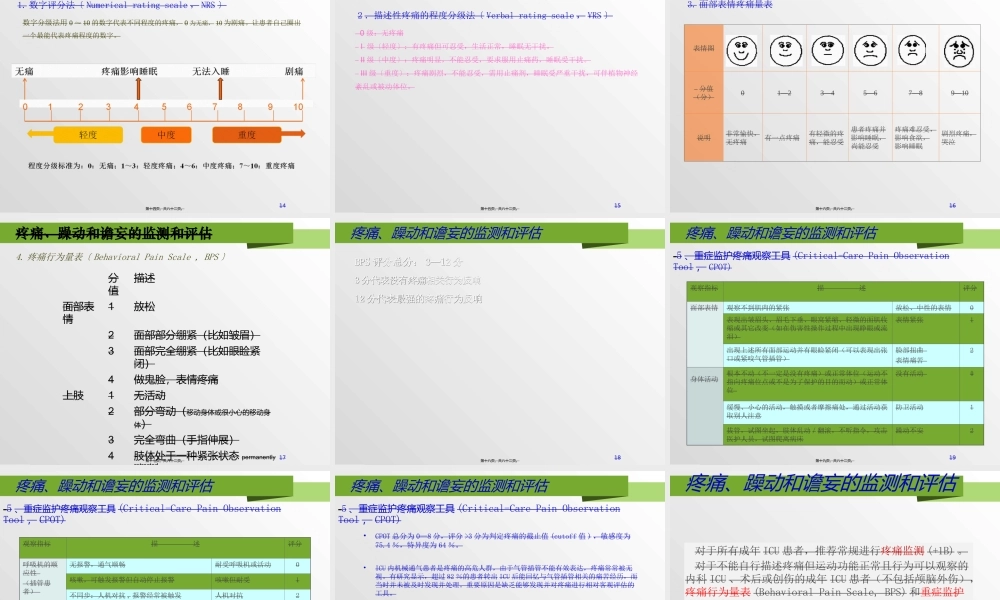This screenshot has width=1000, height=600.
Task: Click the face icon for score 3-4
Action: coord(828,50)
